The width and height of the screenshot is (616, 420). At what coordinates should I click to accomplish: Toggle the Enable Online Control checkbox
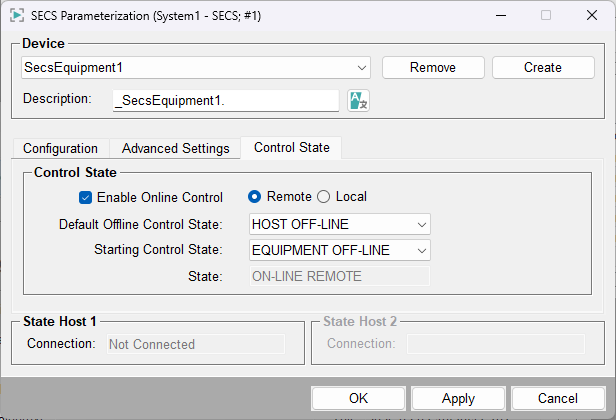[86, 197]
